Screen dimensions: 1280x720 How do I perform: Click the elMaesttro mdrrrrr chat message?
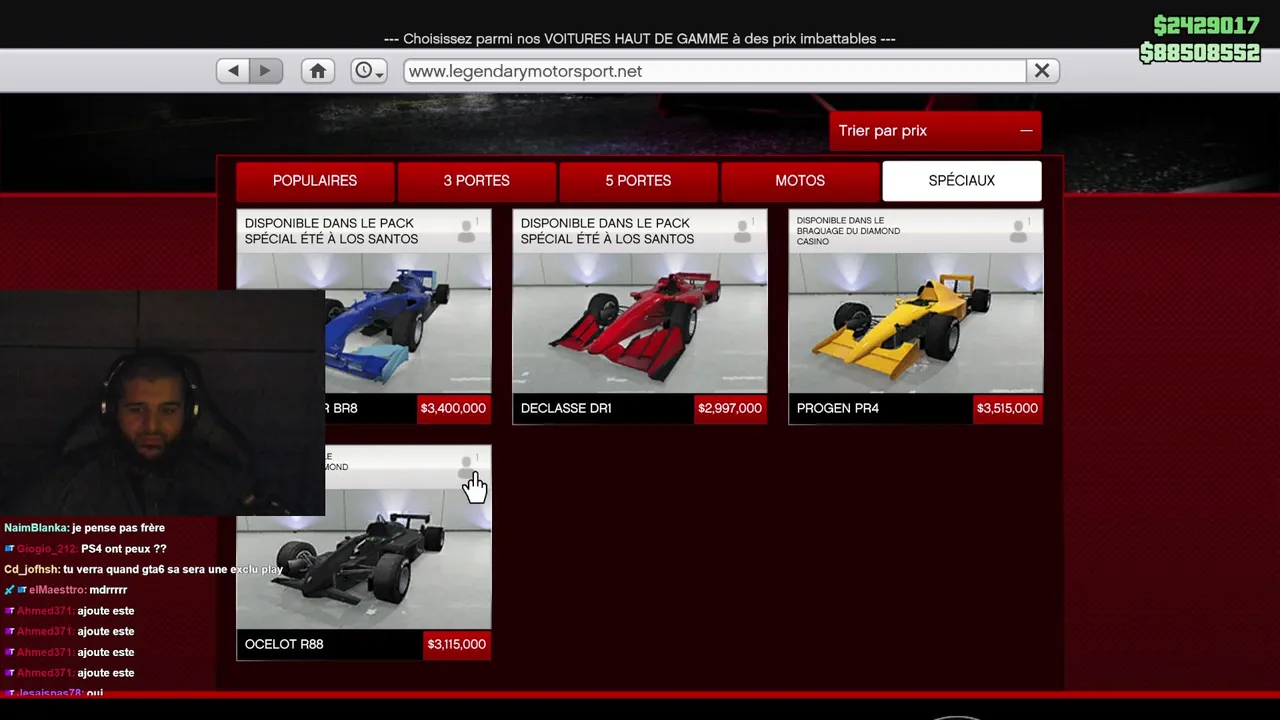[x=66, y=590]
